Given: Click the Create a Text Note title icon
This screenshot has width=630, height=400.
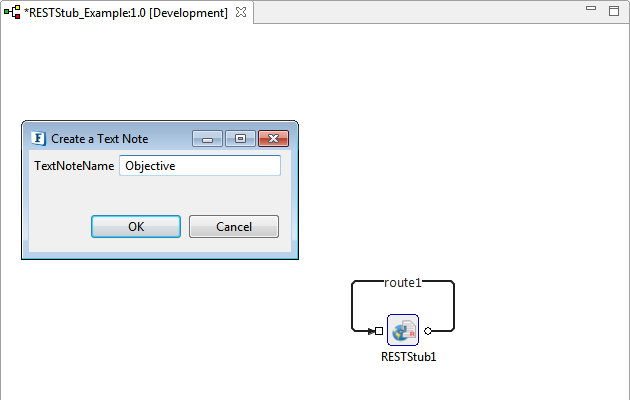Looking at the screenshot, I should (39, 139).
